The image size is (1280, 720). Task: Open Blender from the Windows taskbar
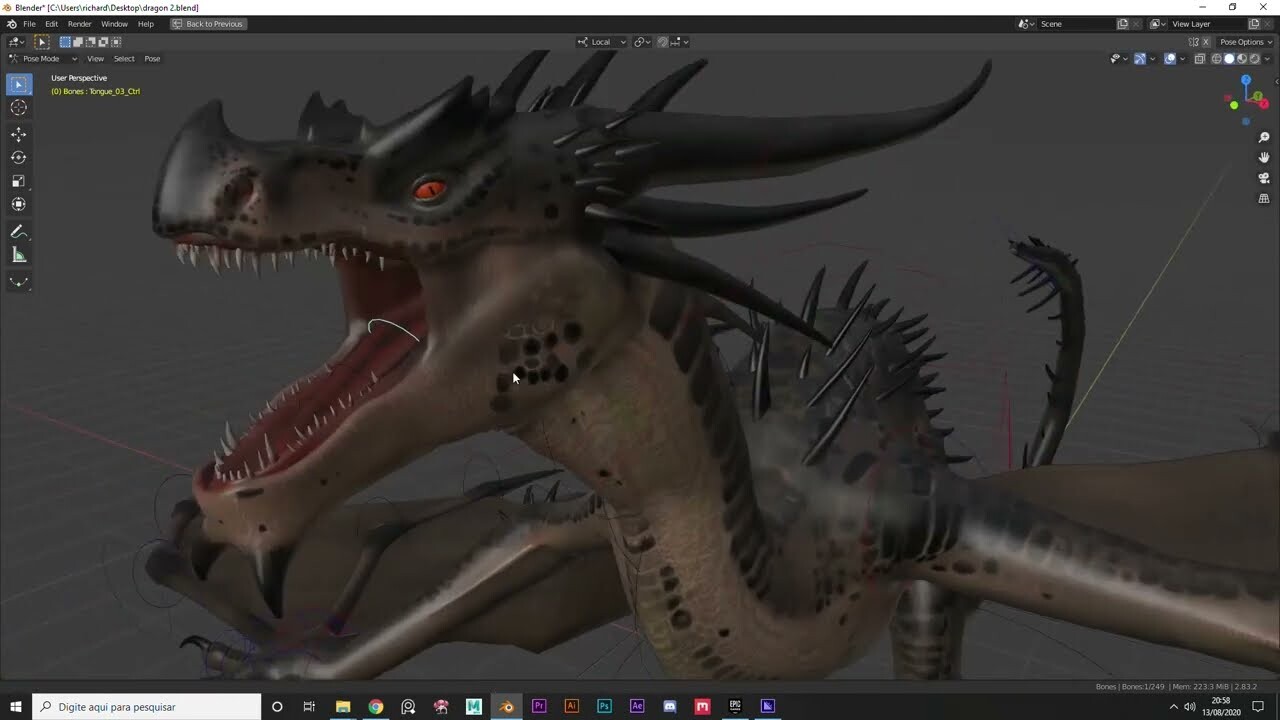[506, 706]
